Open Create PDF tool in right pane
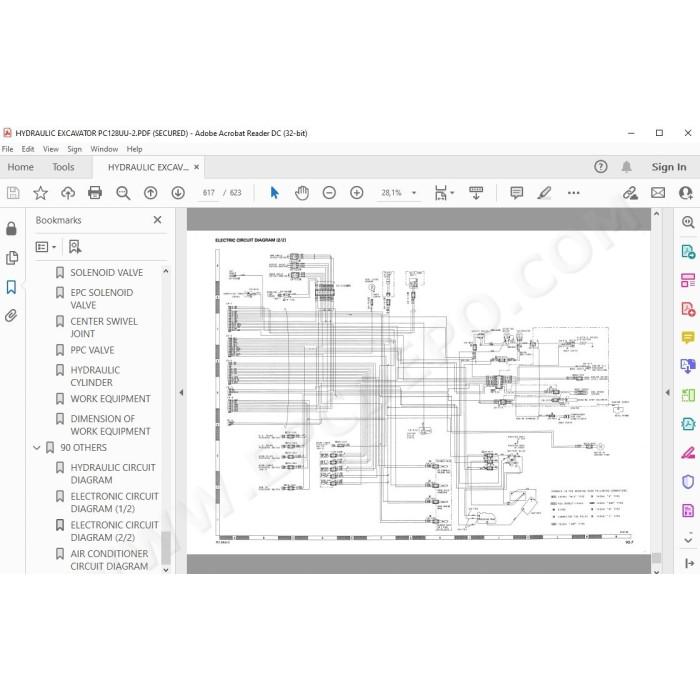This screenshot has width=700, height=700. pos(688,309)
